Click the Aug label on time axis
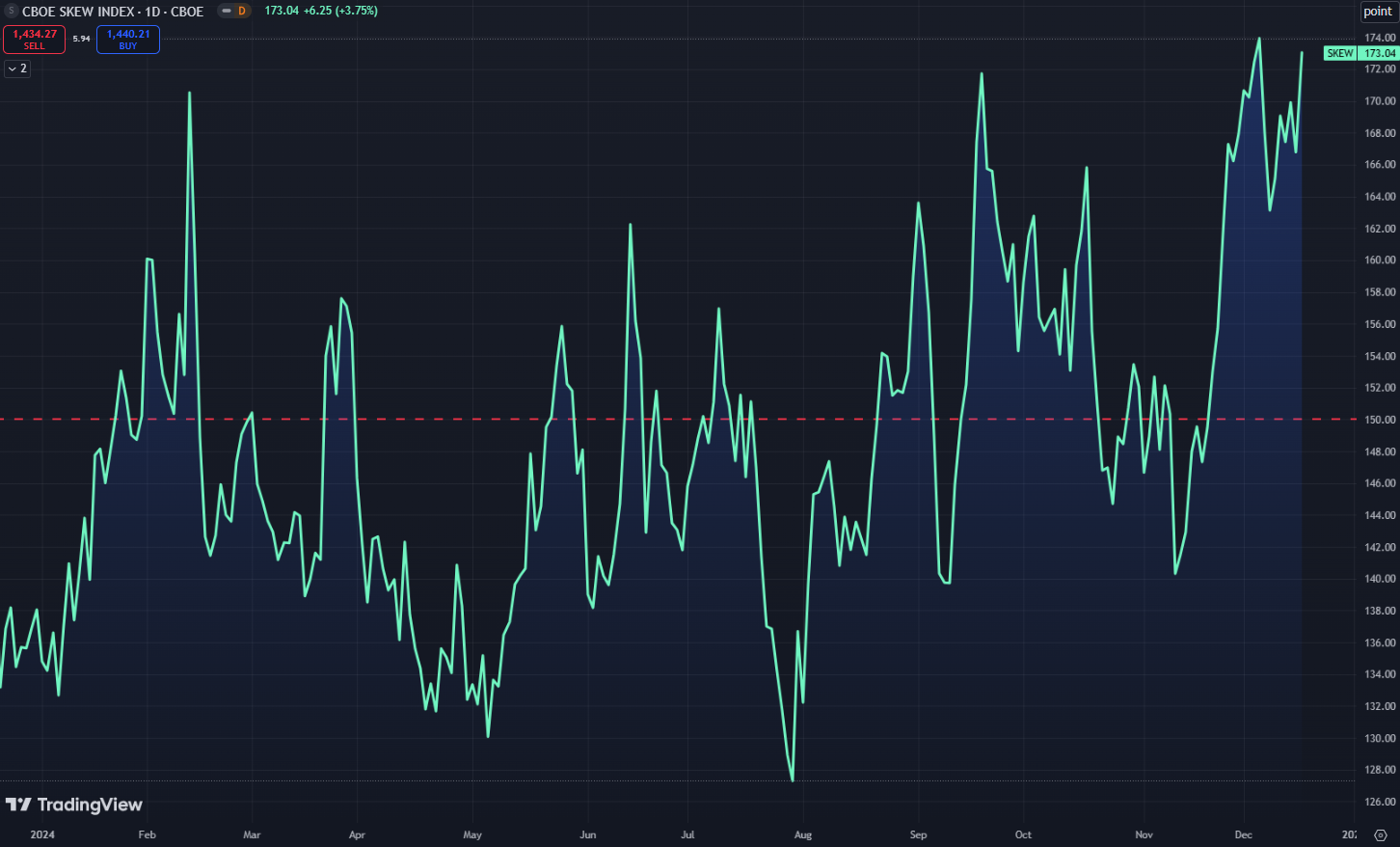 pos(803,835)
